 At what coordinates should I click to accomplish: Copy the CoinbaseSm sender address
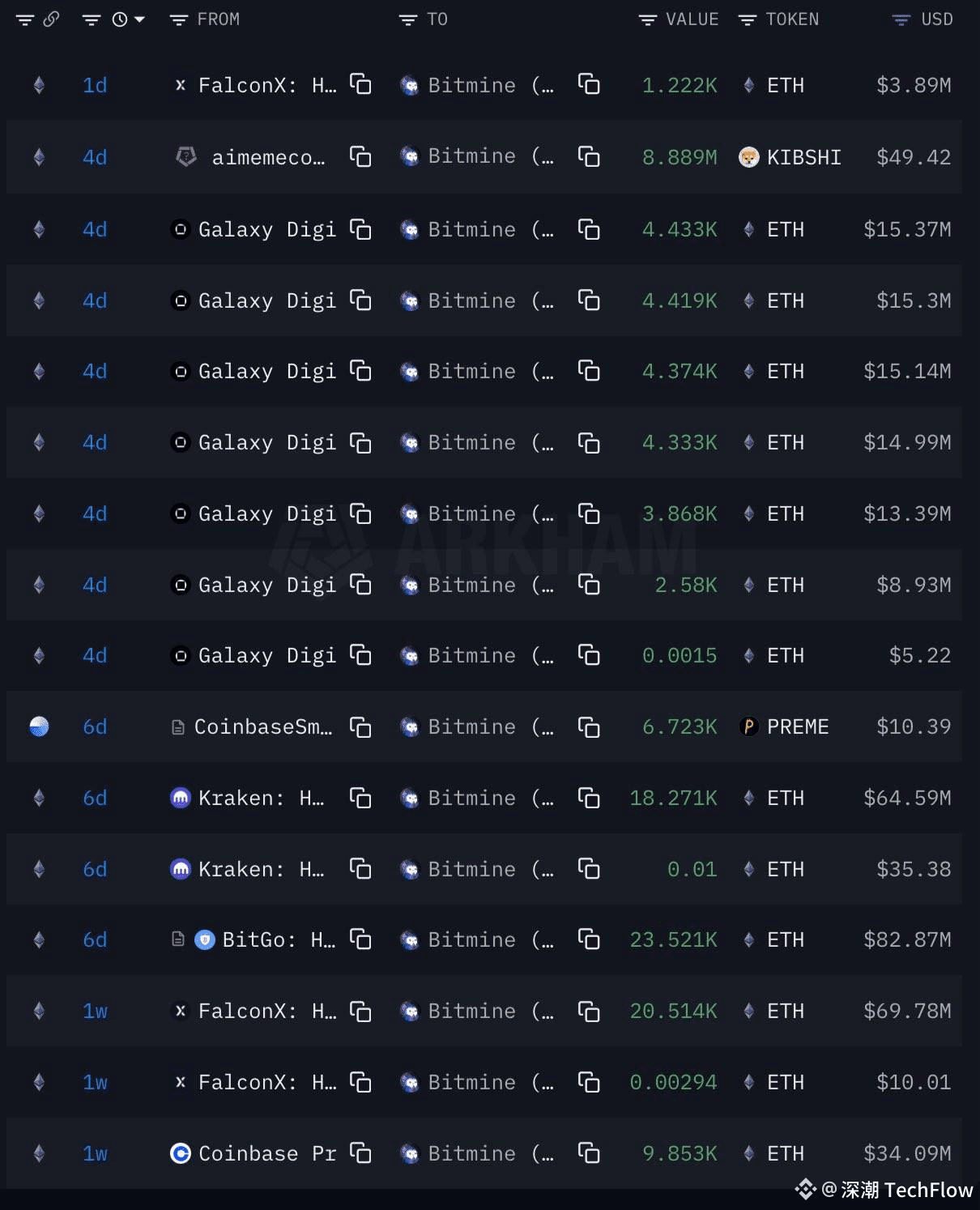tap(360, 726)
